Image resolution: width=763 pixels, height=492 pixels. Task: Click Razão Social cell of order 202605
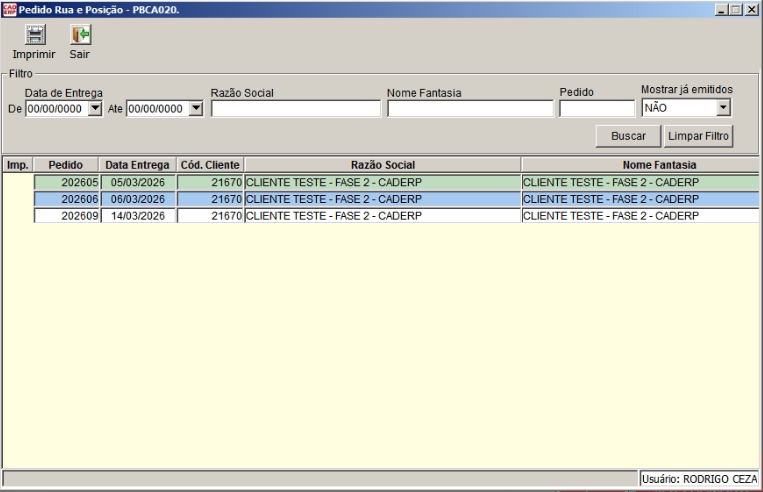(x=382, y=182)
